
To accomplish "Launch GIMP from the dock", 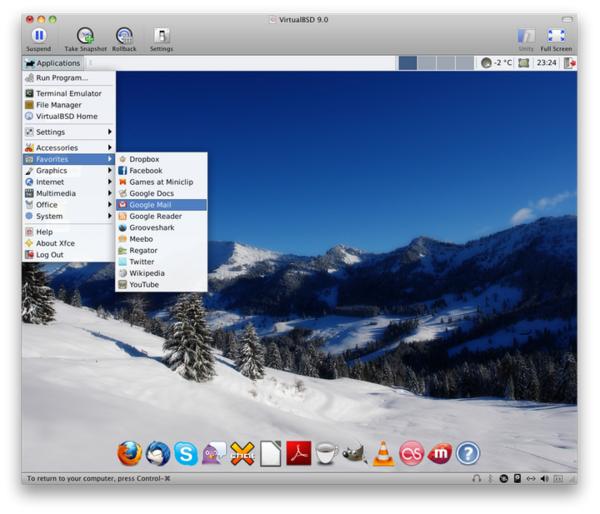I will (x=354, y=454).
